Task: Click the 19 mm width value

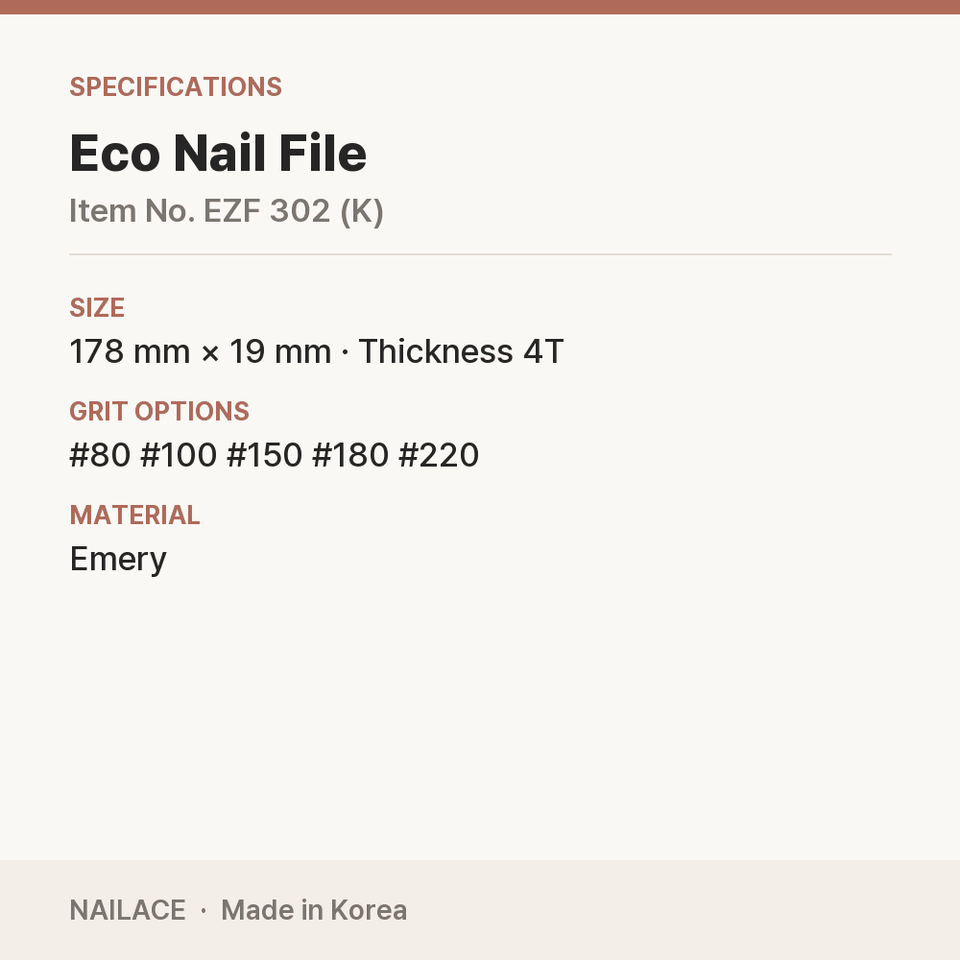Action: 280,351
